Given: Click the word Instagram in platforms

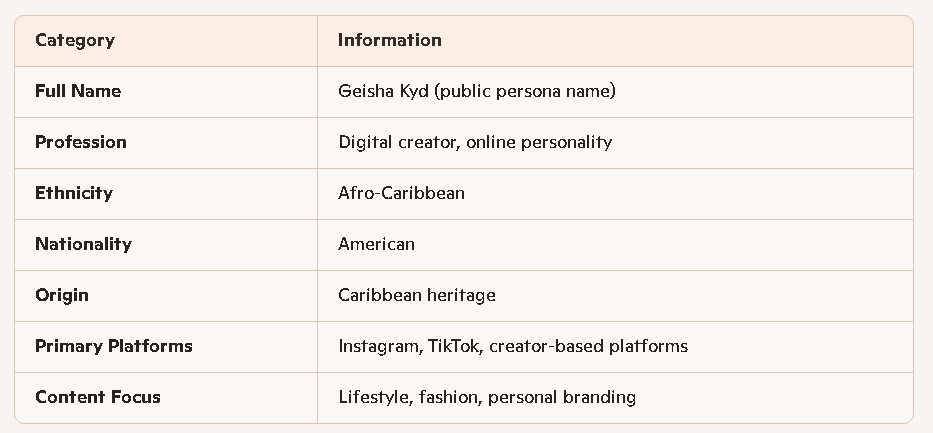Looking at the screenshot, I should click(x=378, y=347).
